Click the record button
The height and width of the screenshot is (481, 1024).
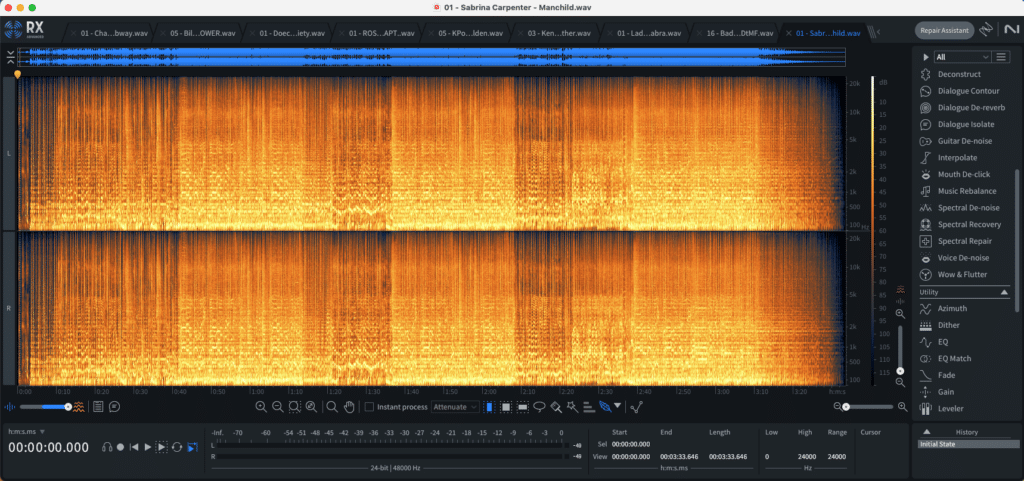click(120, 447)
